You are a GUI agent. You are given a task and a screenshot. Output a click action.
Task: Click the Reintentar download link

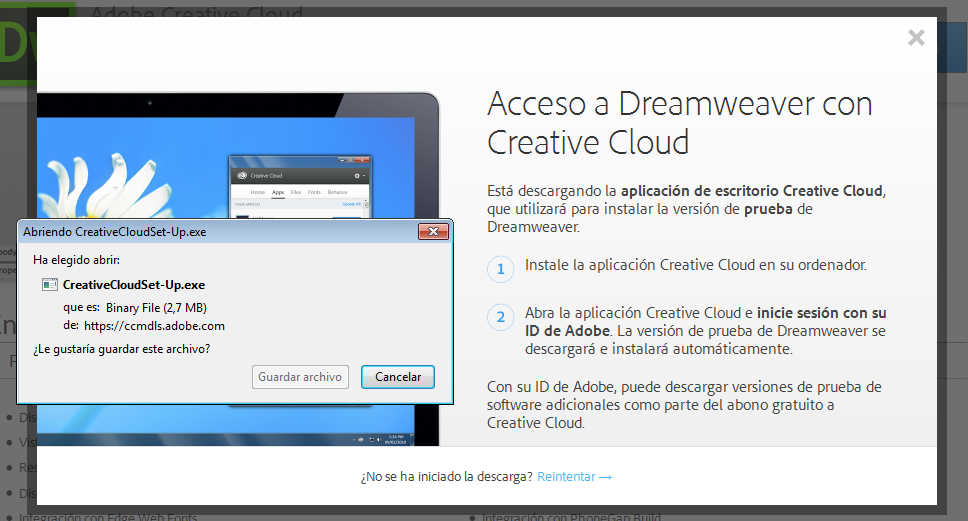pyautogui.click(x=574, y=477)
